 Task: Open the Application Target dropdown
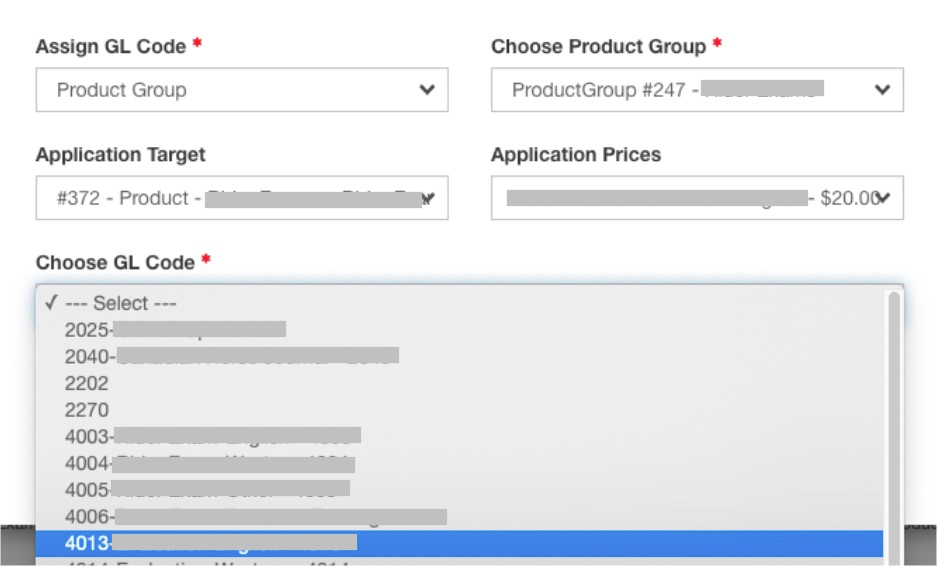click(241, 198)
